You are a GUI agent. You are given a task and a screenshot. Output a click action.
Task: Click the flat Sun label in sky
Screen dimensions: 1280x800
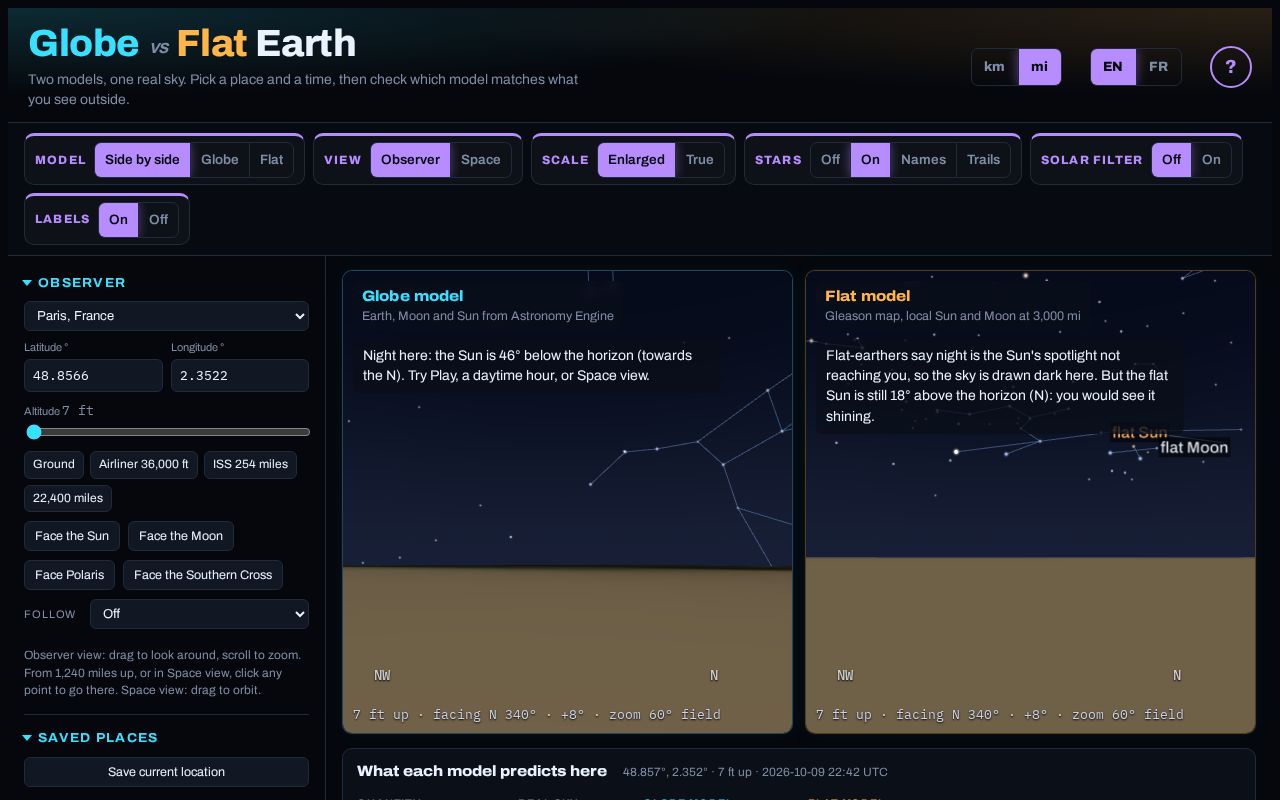tap(1140, 433)
